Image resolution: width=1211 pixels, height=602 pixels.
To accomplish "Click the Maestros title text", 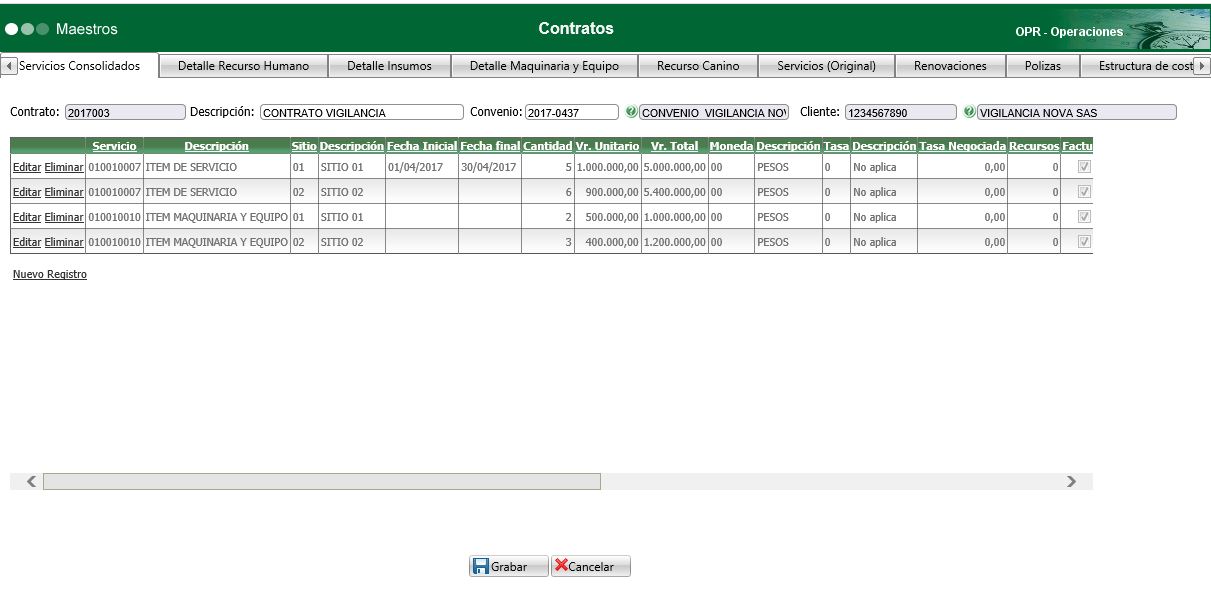I will coord(87,29).
